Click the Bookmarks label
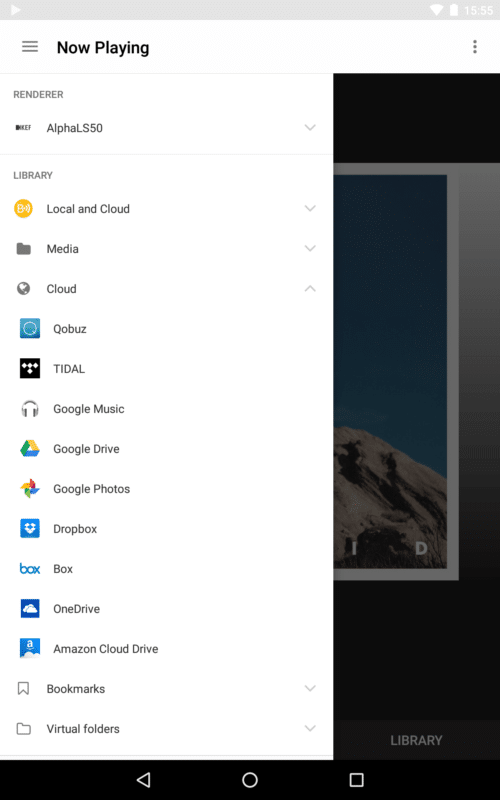This screenshot has width=500, height=800. [76, 689]
